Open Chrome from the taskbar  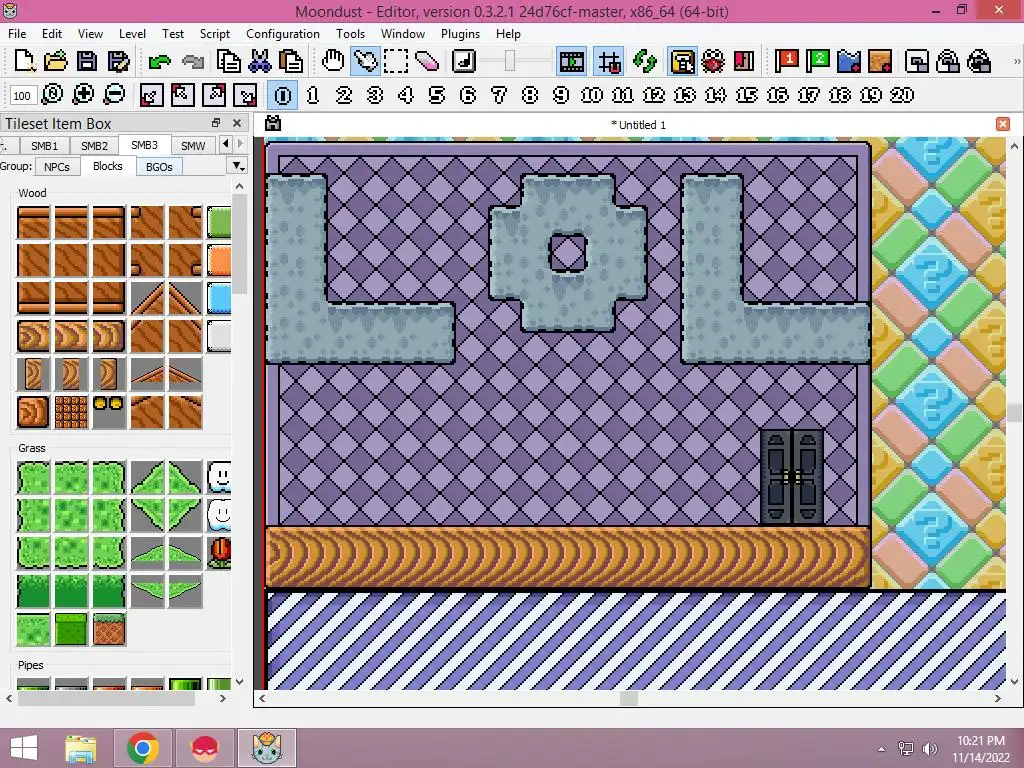click(x=143, y=748)
